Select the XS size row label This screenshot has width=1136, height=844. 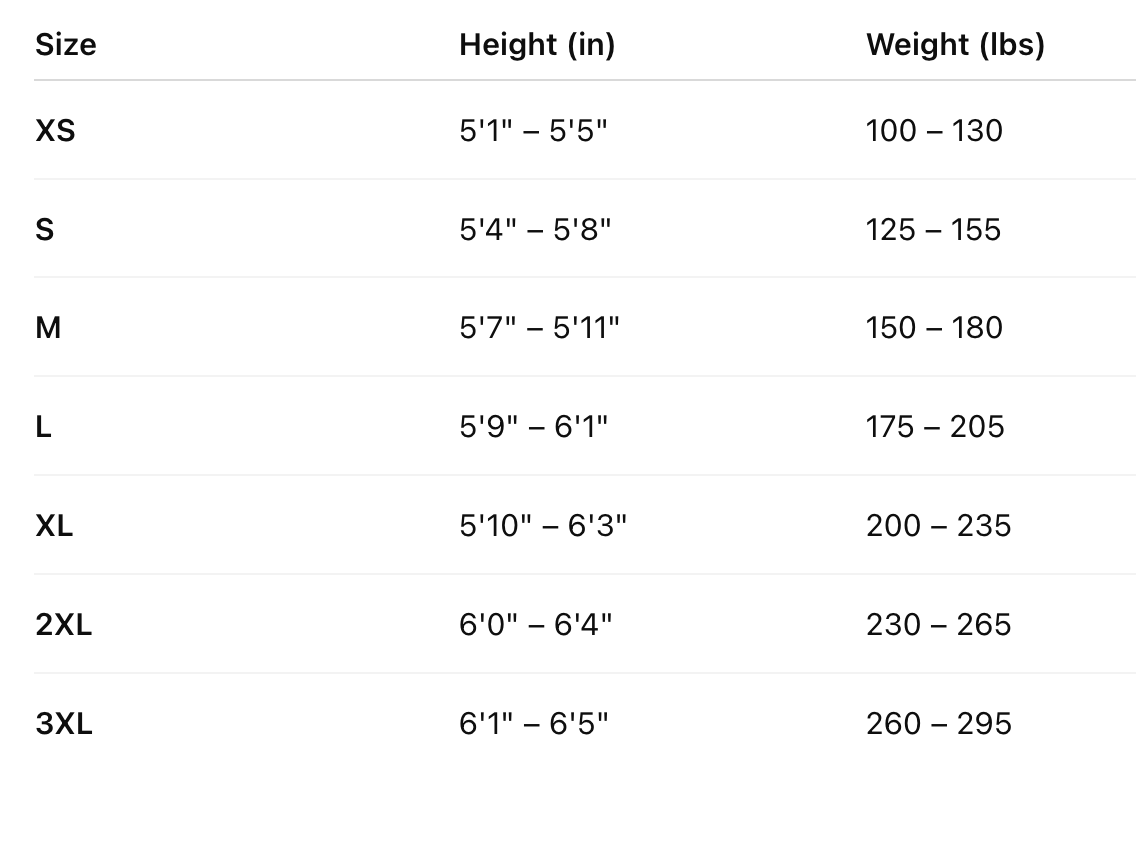click(55, 131)
